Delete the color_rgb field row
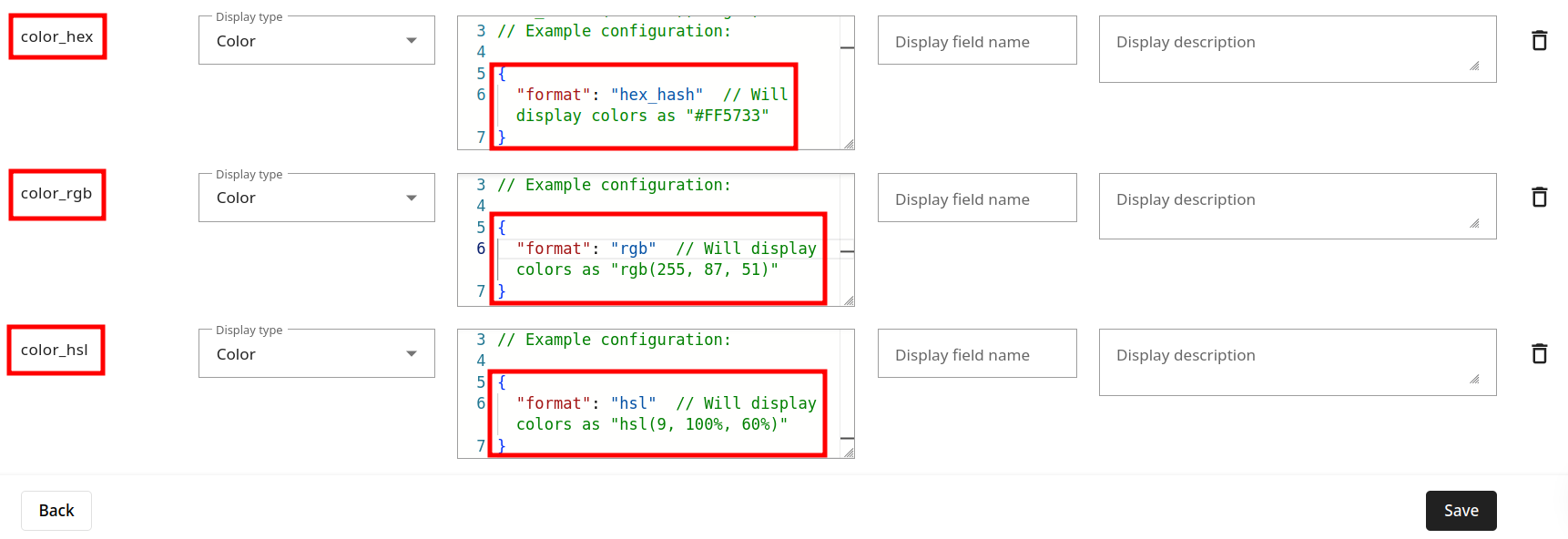Image resolution: width=1568 pixels, height=539 pixels. (1539, 197)
